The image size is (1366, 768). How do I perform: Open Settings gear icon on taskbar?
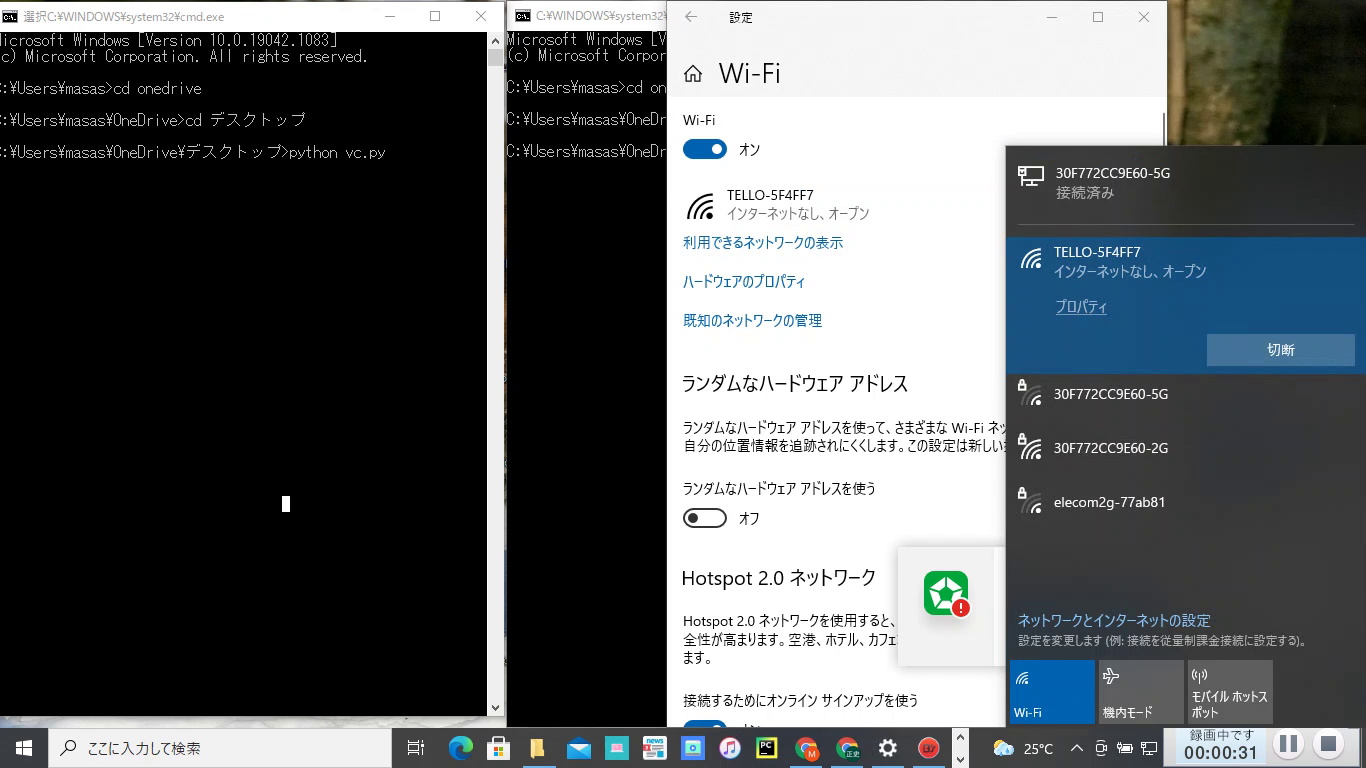[x=888, y=748]
